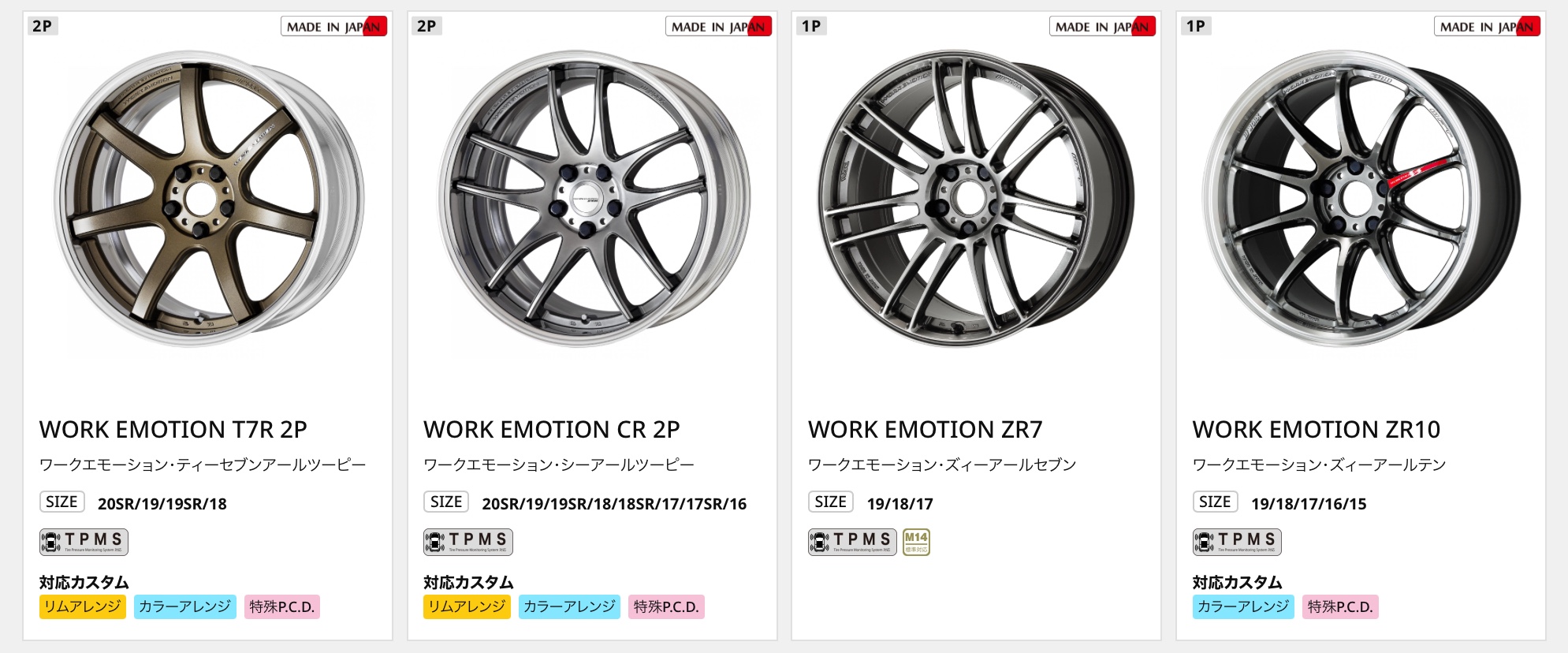Select yellow リムアレンジ tag on T7R 2P

point(83,606)
